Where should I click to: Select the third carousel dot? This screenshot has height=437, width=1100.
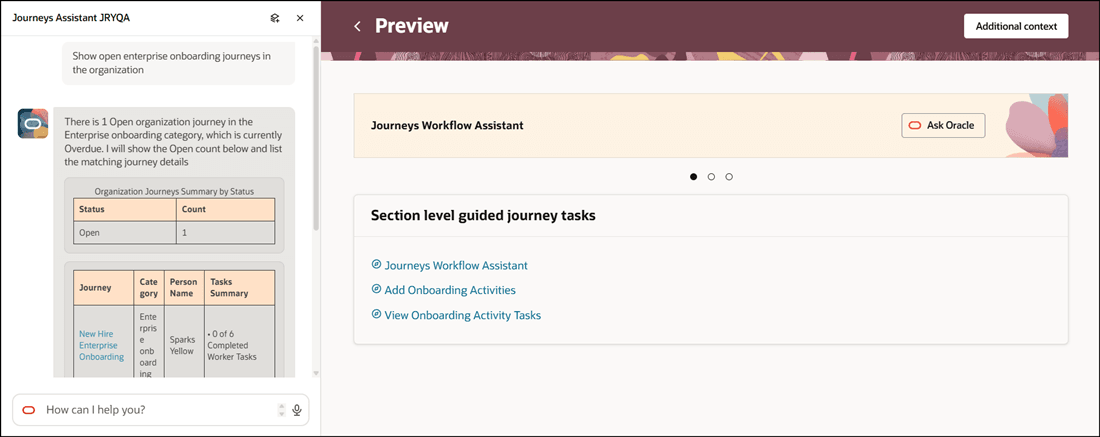(729, 177)
